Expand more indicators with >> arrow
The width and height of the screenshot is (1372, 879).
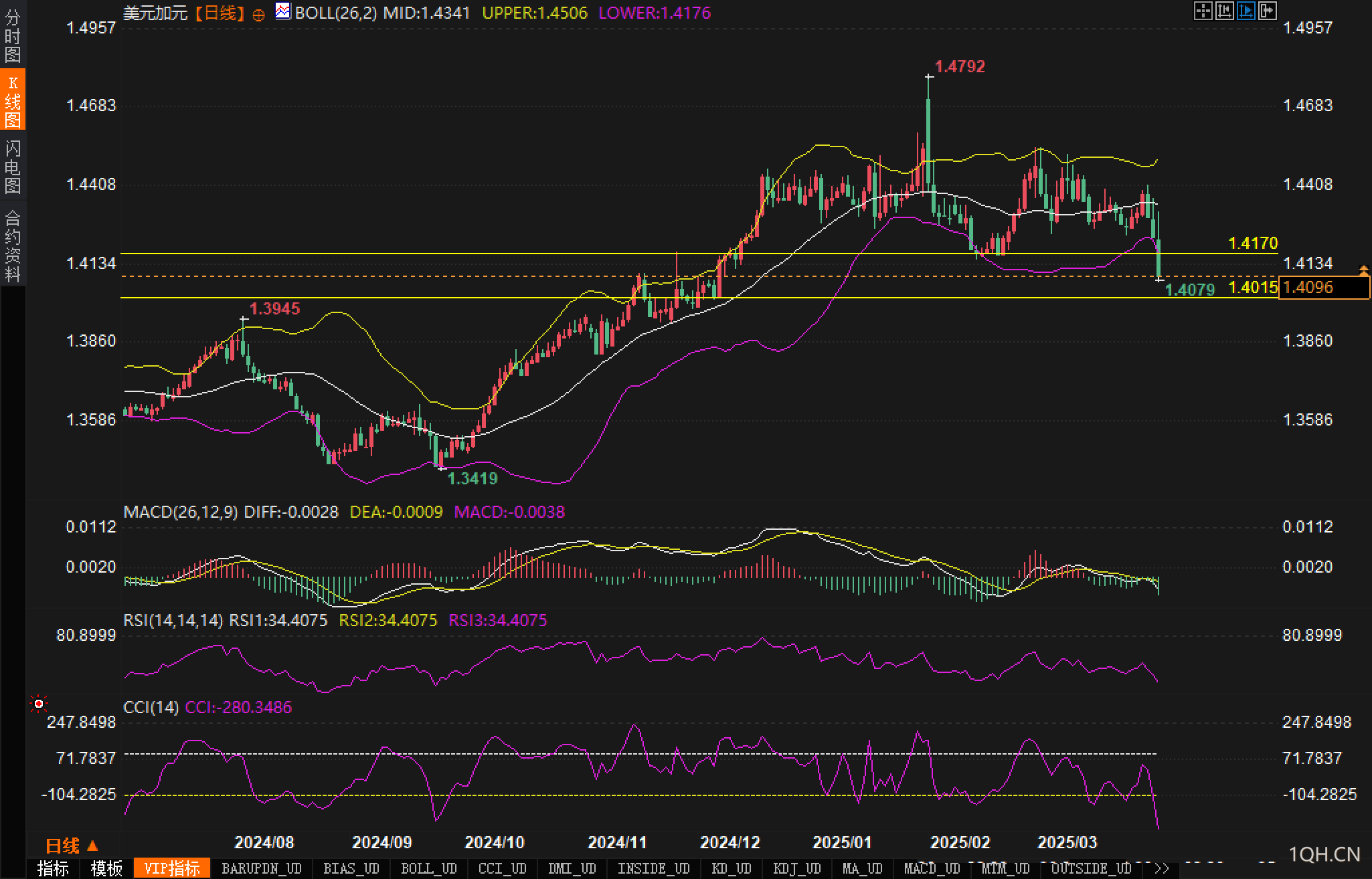(x=1162, y=869)
